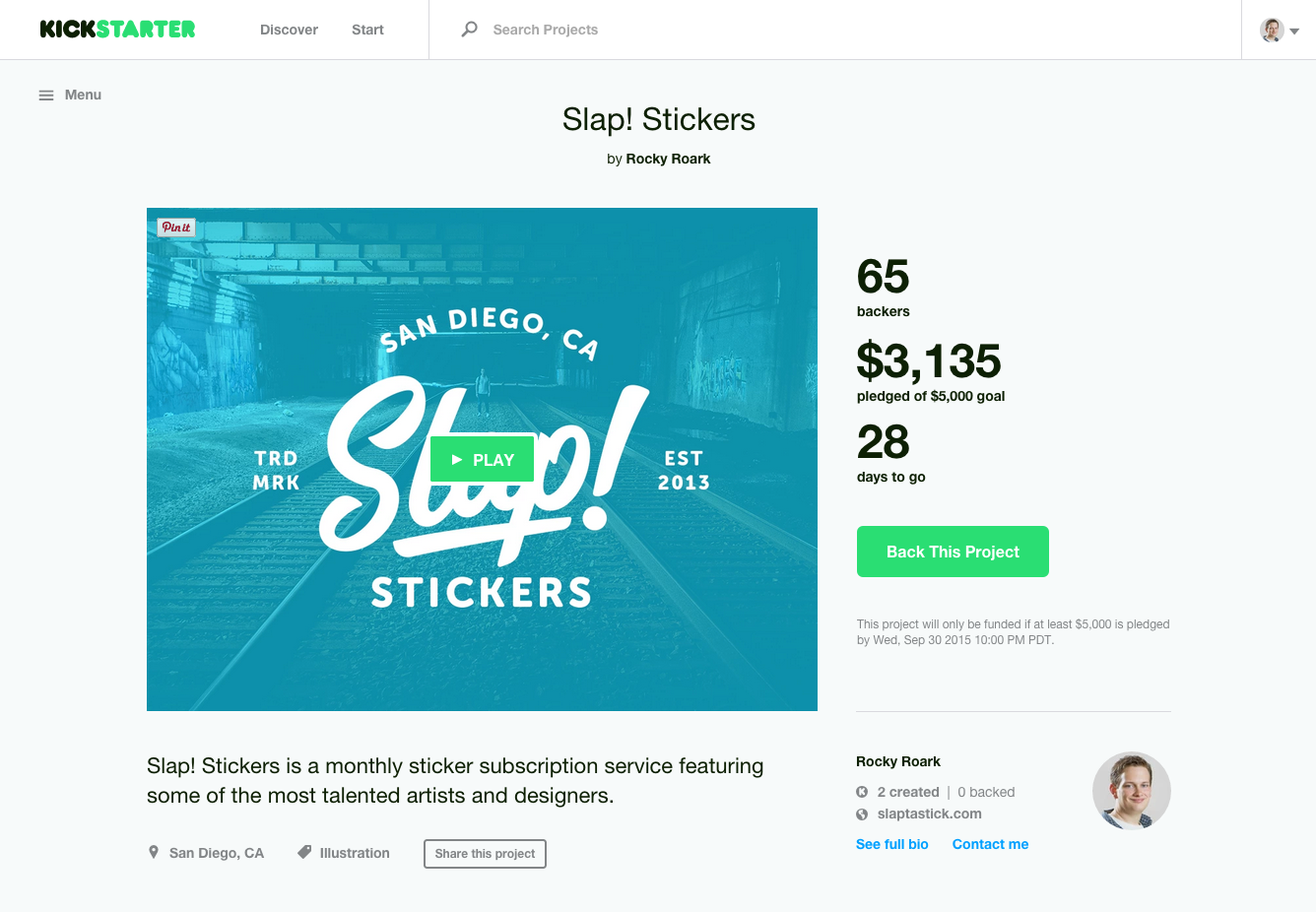Click the Pin it button on video
This screenshot has width=1316, height=912.
pos(177,228)
